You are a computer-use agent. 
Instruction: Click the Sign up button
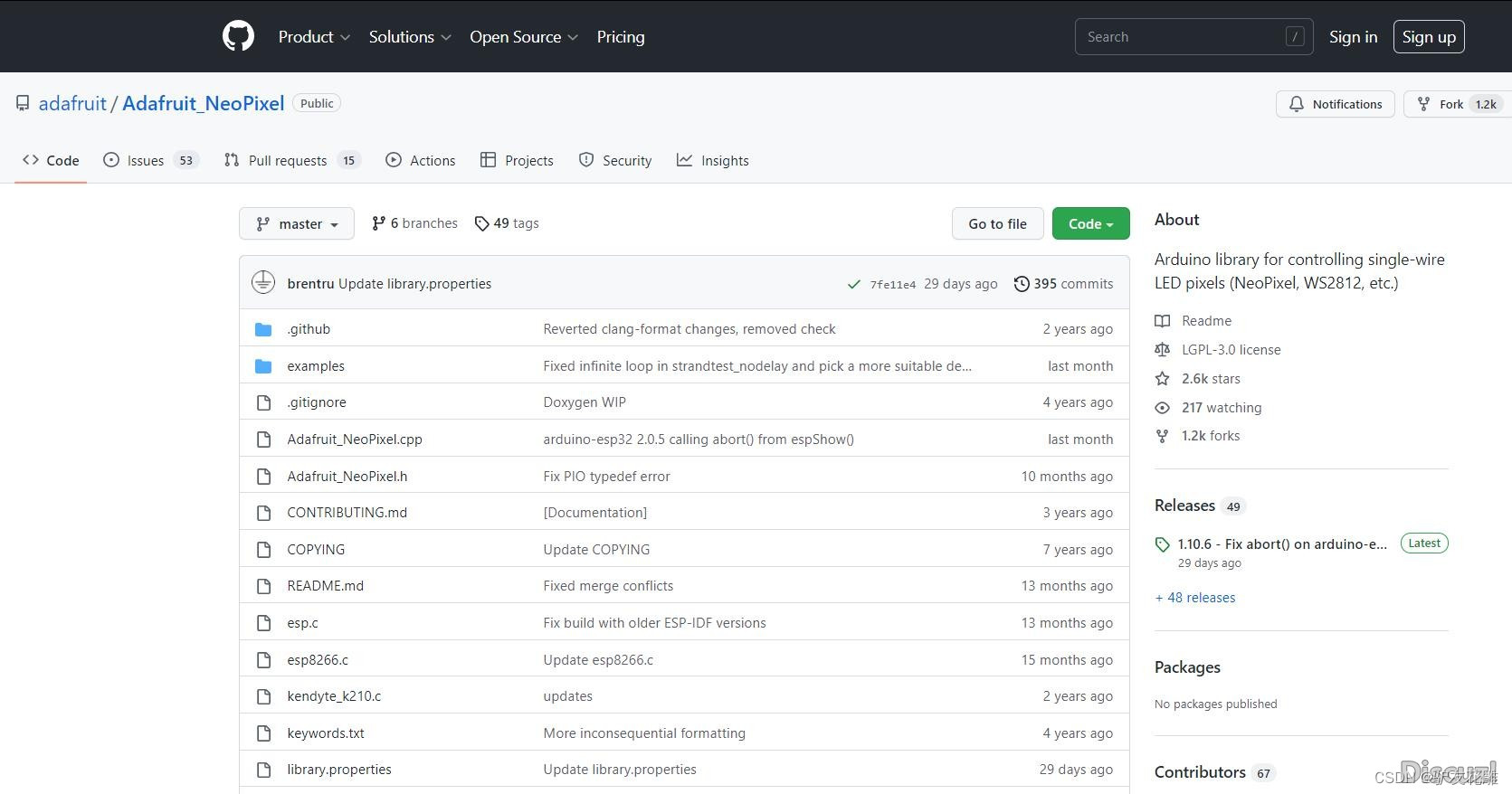click(x=1429, y=37)
